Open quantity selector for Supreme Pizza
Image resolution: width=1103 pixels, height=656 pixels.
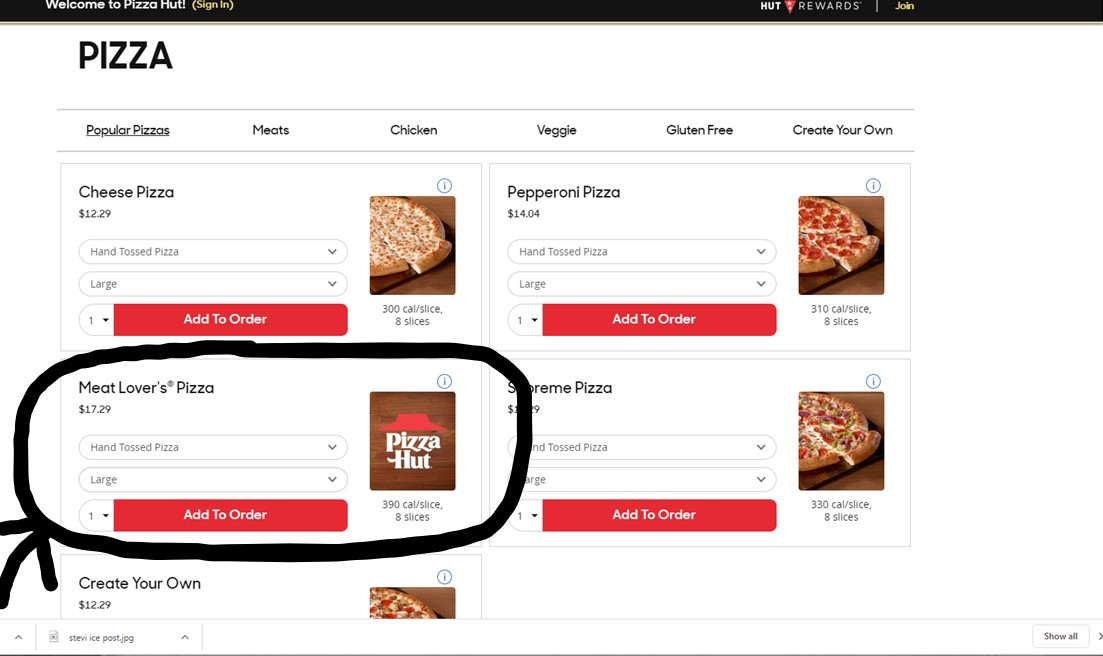[526, 515]
